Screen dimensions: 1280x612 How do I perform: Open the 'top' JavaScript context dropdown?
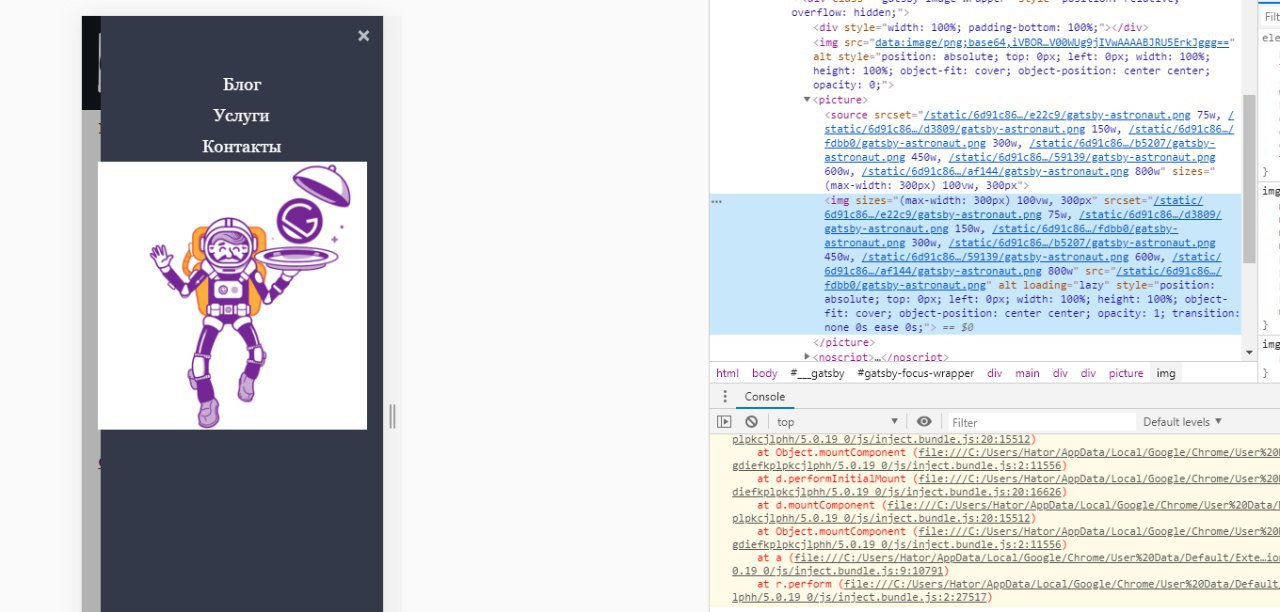point(838,422)
